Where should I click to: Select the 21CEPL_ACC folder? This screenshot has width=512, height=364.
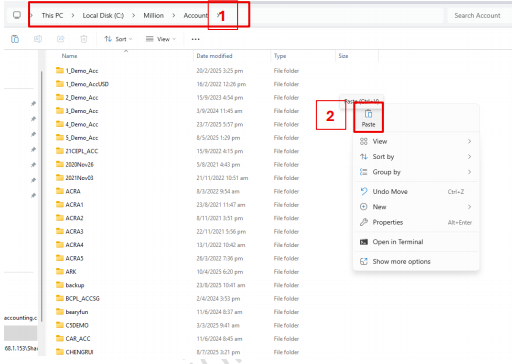[82, 151]
